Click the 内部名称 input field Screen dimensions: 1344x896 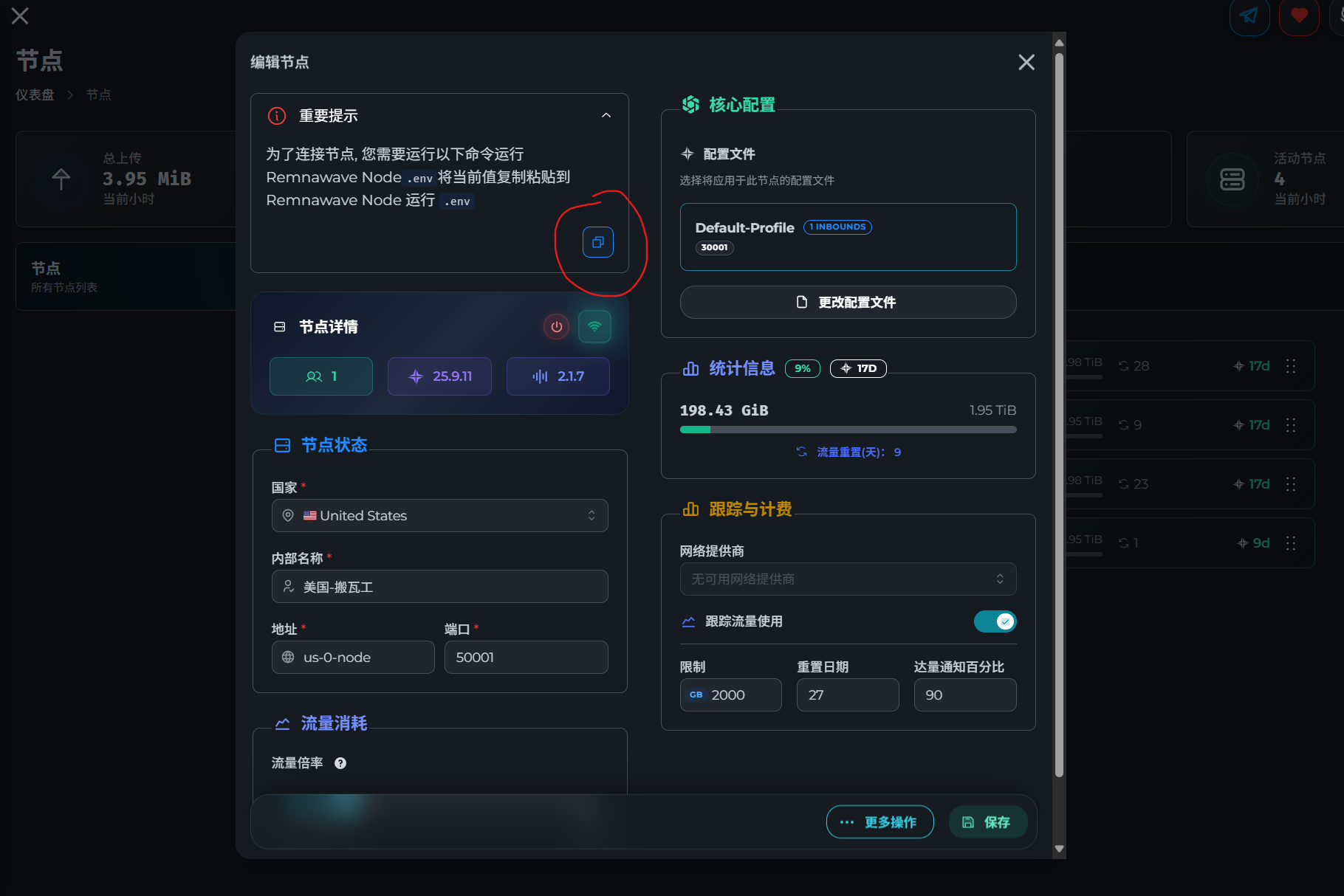(439, 587)
